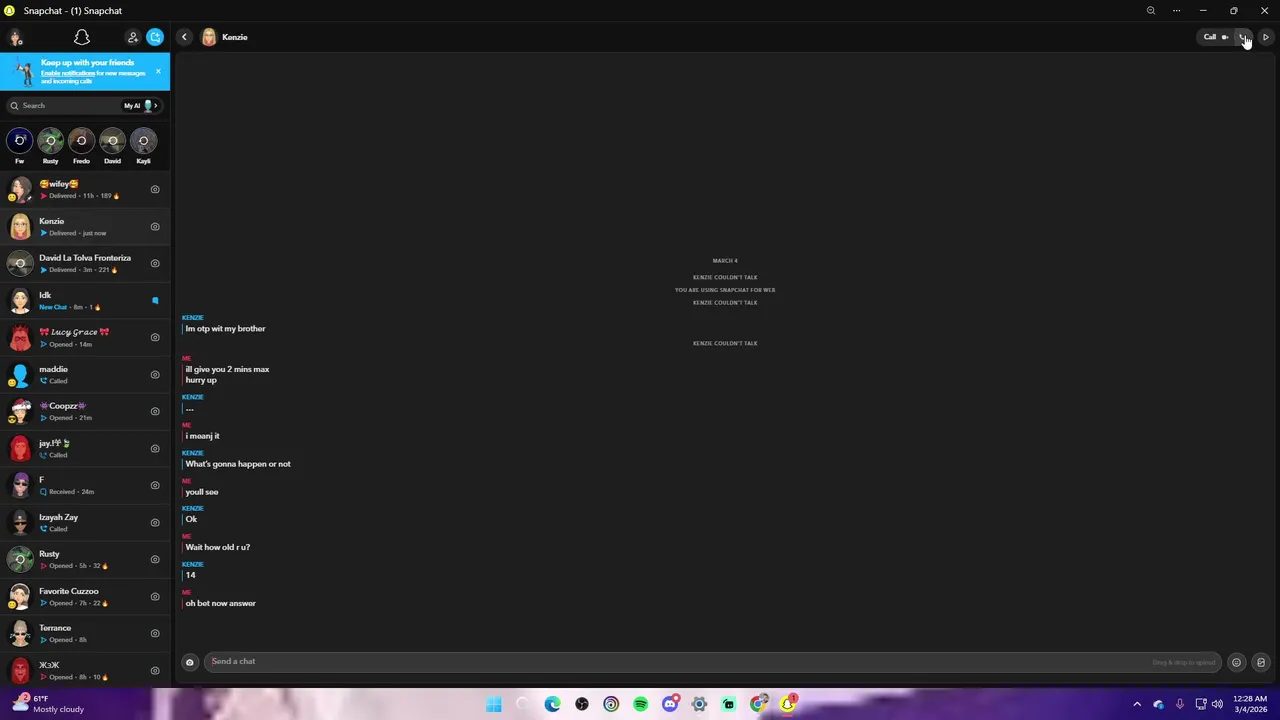Image resolution: width=1280 pixels, height=720 pixels.
Task: Open the Lucy Grace conversation
Action: pyautogui.click(x=85, y=337)
